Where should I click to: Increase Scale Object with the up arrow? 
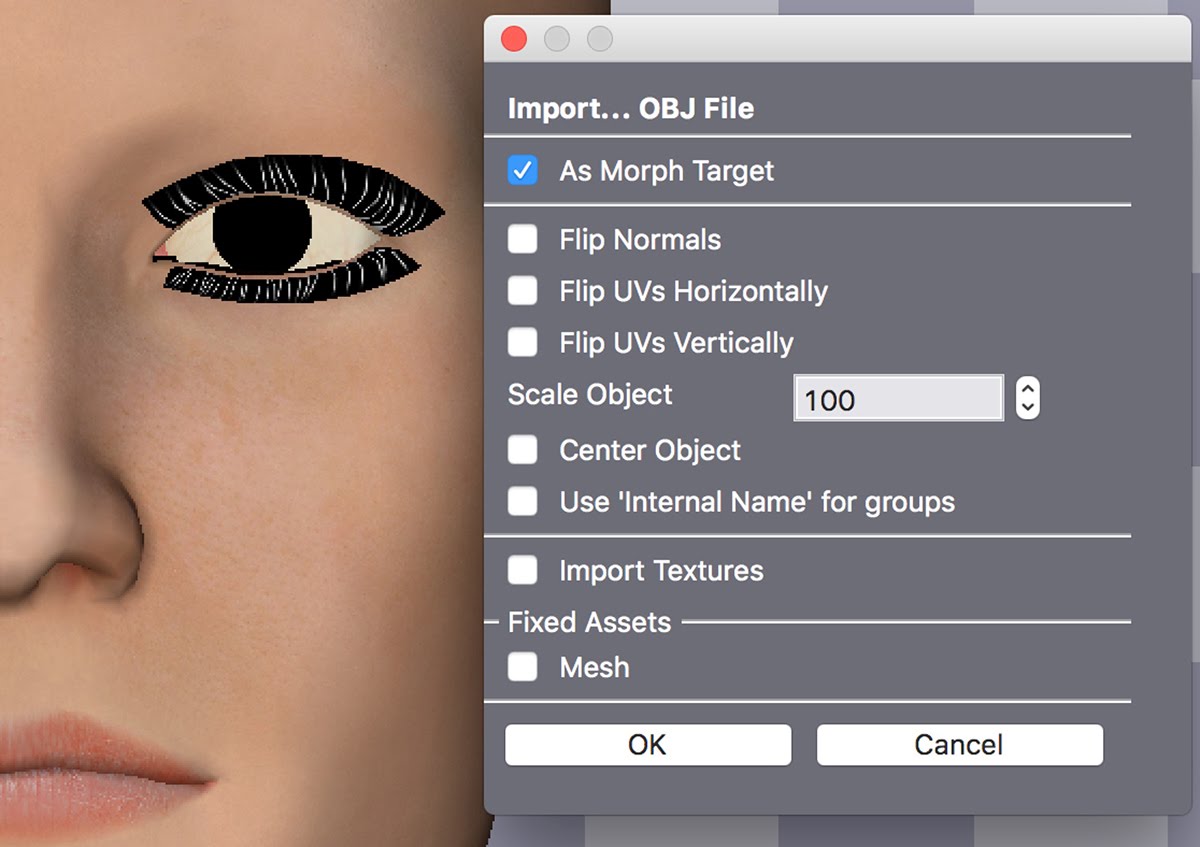pos(1027,389)
